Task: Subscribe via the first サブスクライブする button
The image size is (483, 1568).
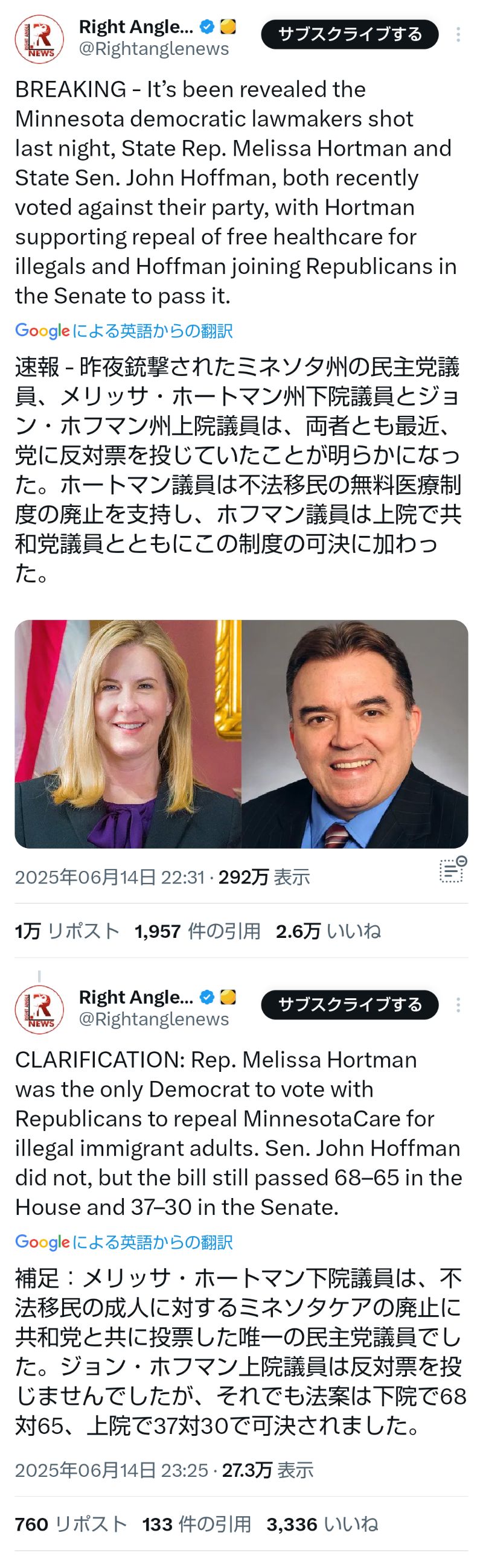Action: pyautogui.click(x=350, y=34)
